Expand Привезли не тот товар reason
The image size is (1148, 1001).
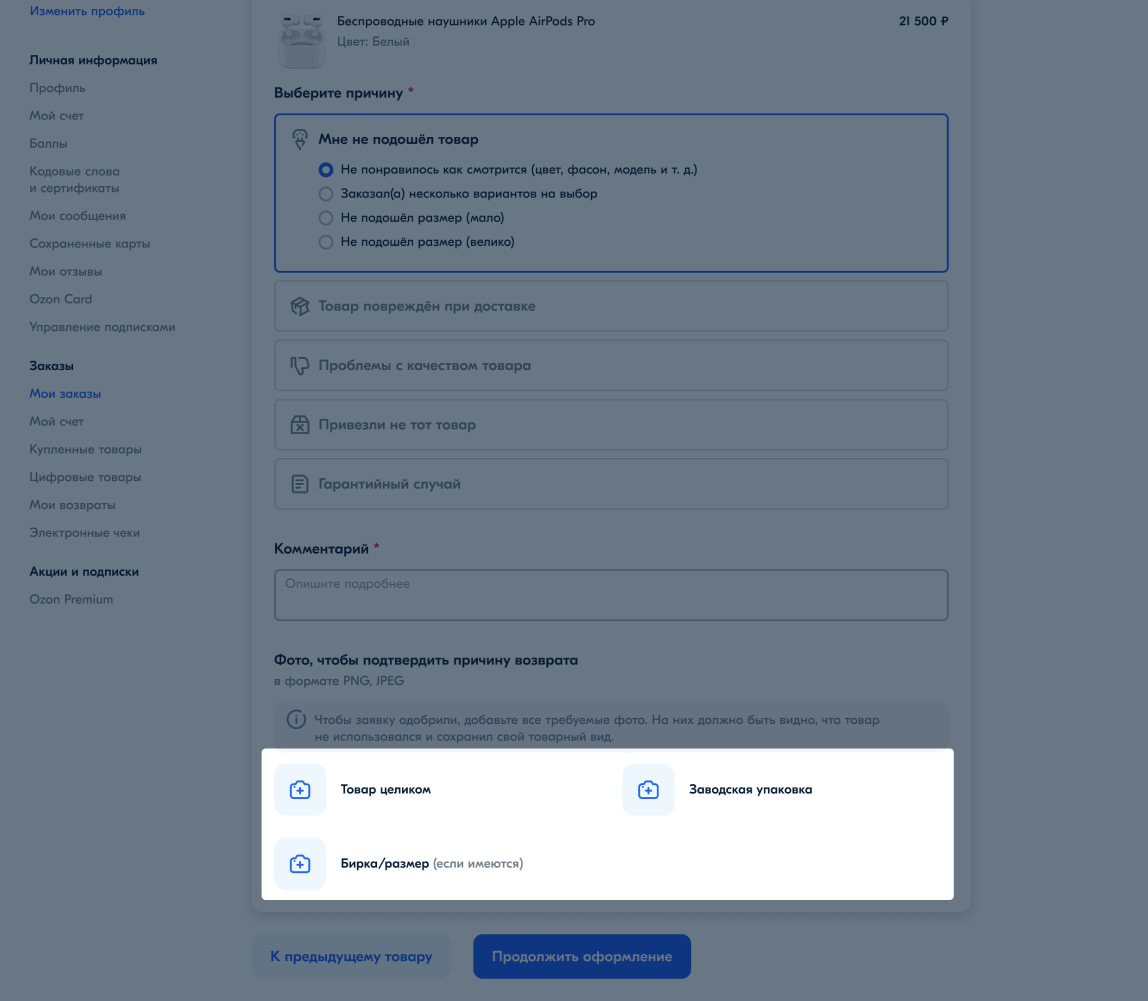[611, 425]
